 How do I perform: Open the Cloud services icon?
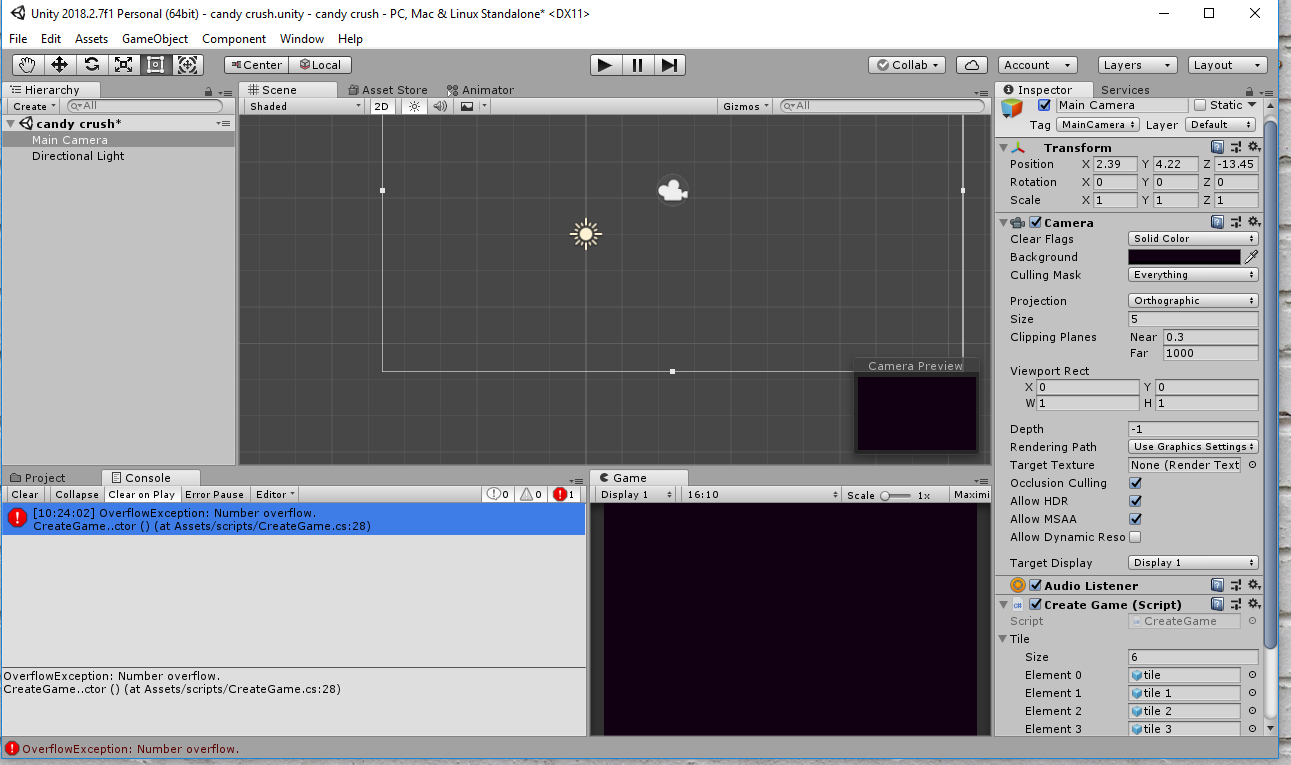click(971, 65)
